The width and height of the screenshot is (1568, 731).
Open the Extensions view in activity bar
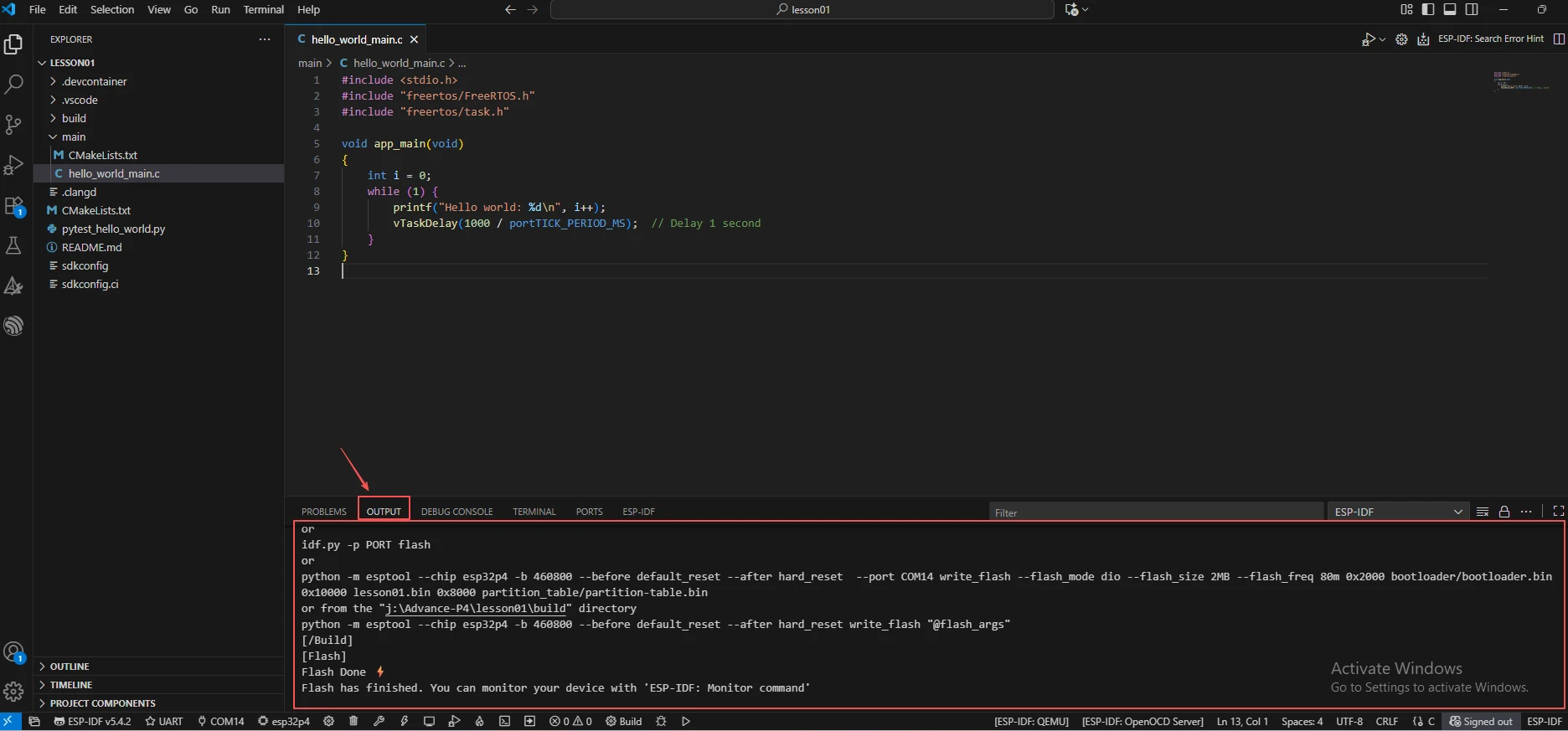pos(13,206)
